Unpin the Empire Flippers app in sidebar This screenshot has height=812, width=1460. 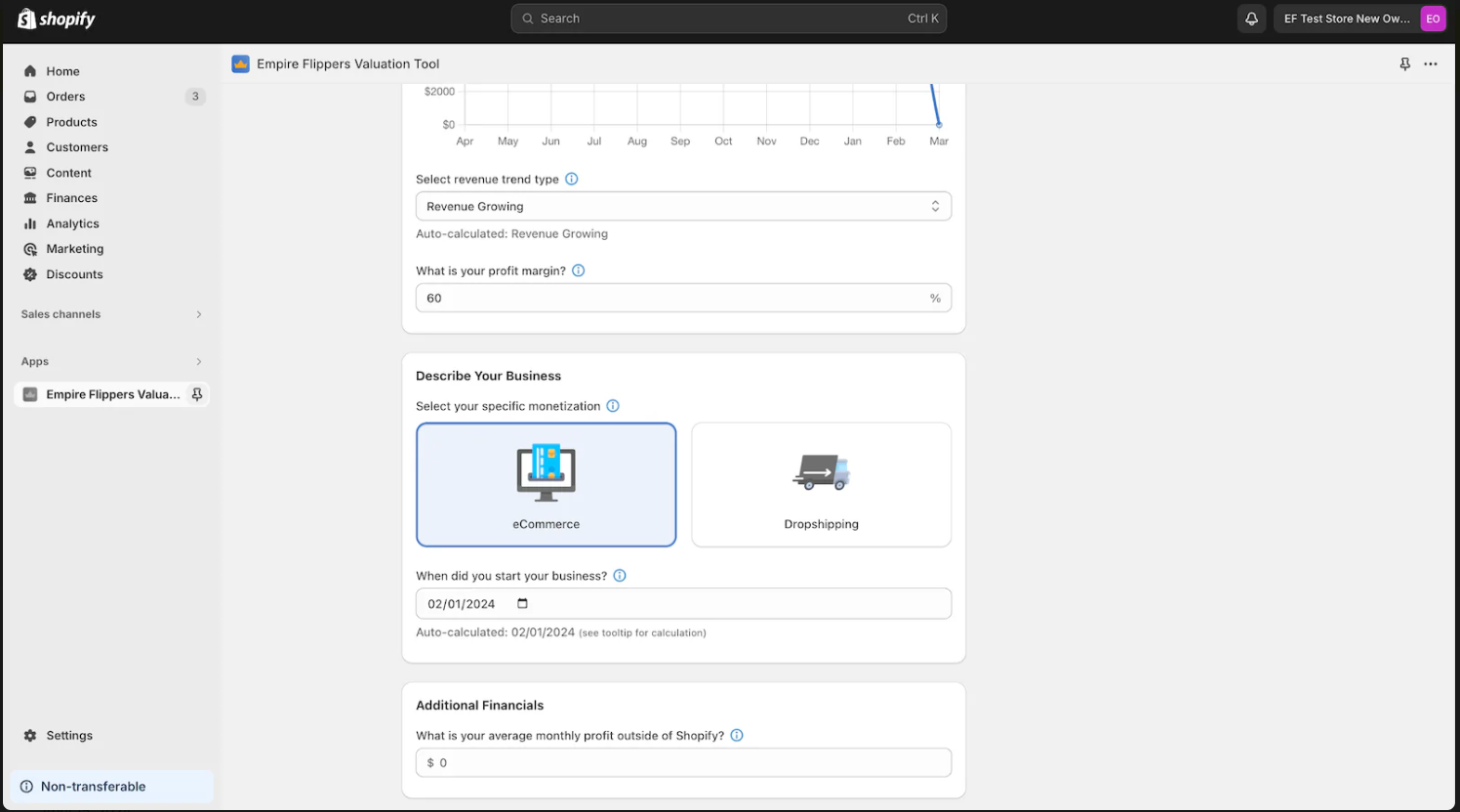coord(197,394)
